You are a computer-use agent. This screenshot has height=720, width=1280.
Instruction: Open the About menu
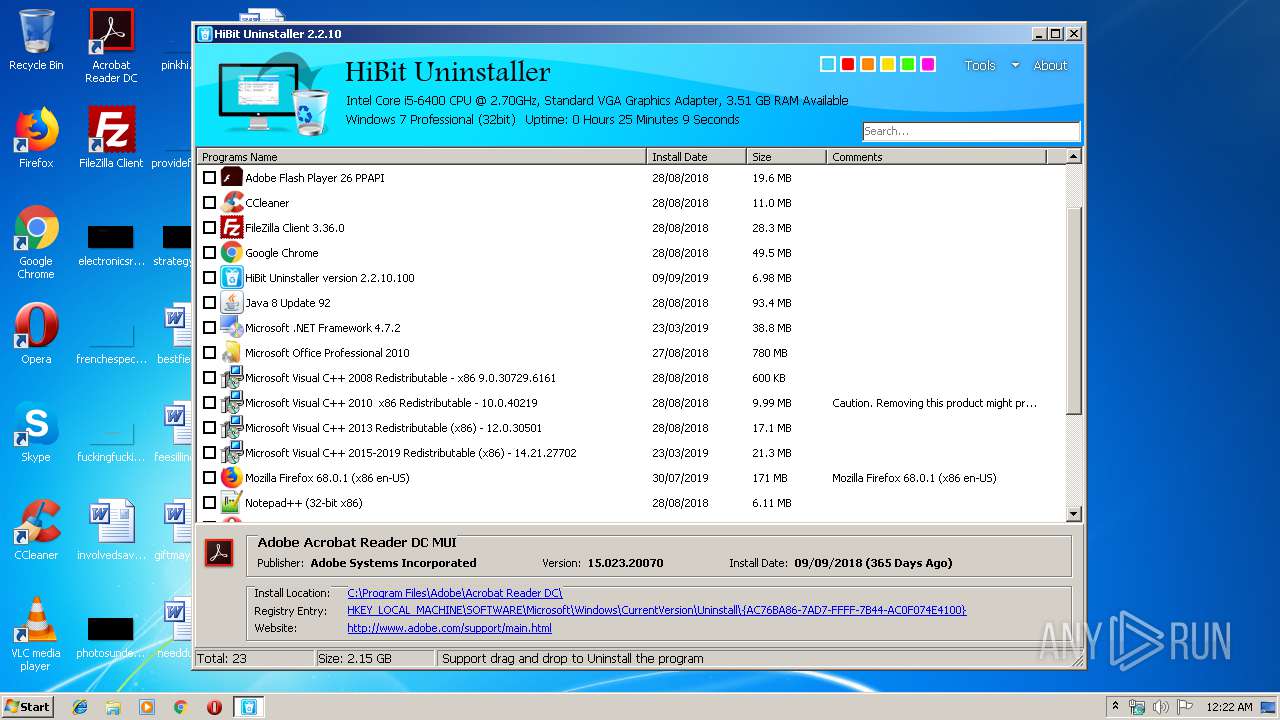click(x=1050, y=65)
